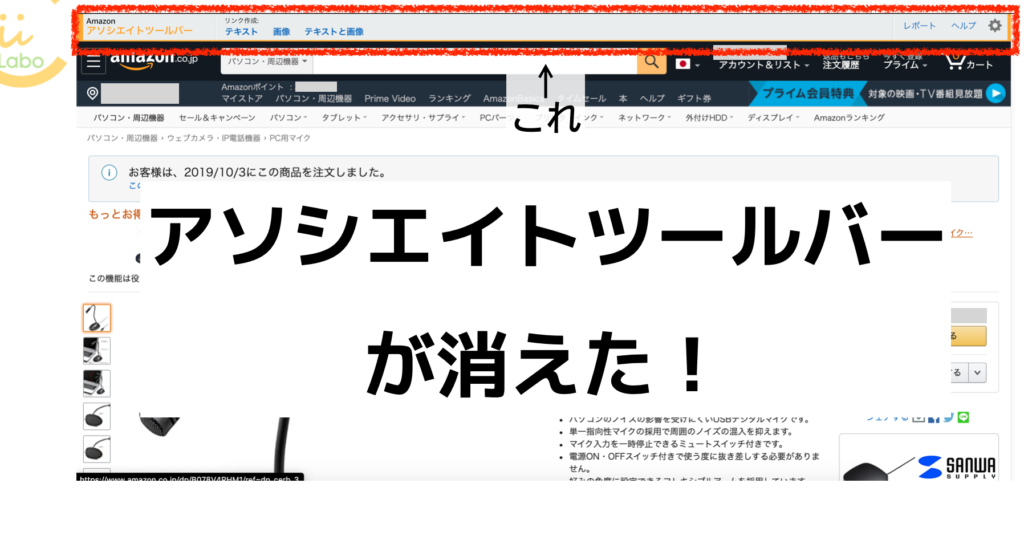
Task: Select the fourth product thumbnail
Action: [x=97, y=416]
